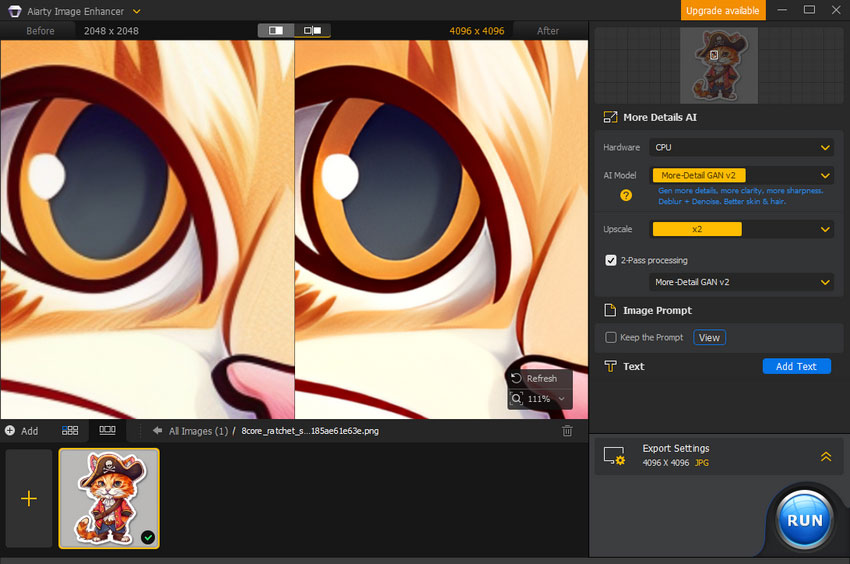Enable the Keep the Prompt checkbox

611,338
